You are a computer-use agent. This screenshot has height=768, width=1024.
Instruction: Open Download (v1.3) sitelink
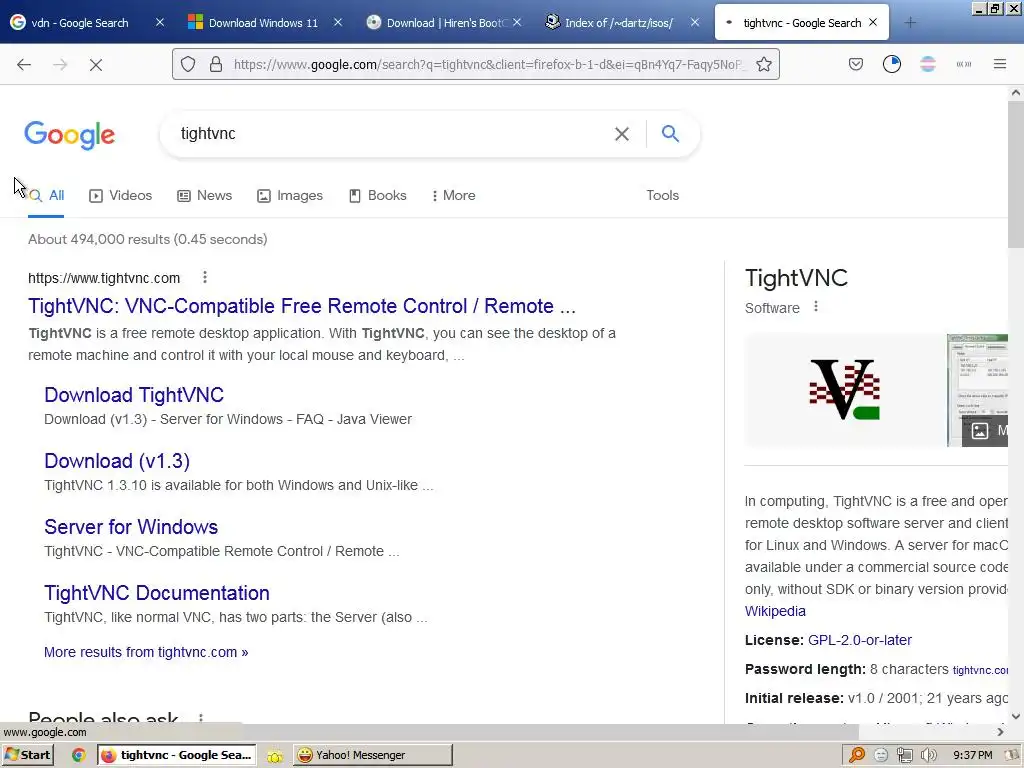click(117, 461)
